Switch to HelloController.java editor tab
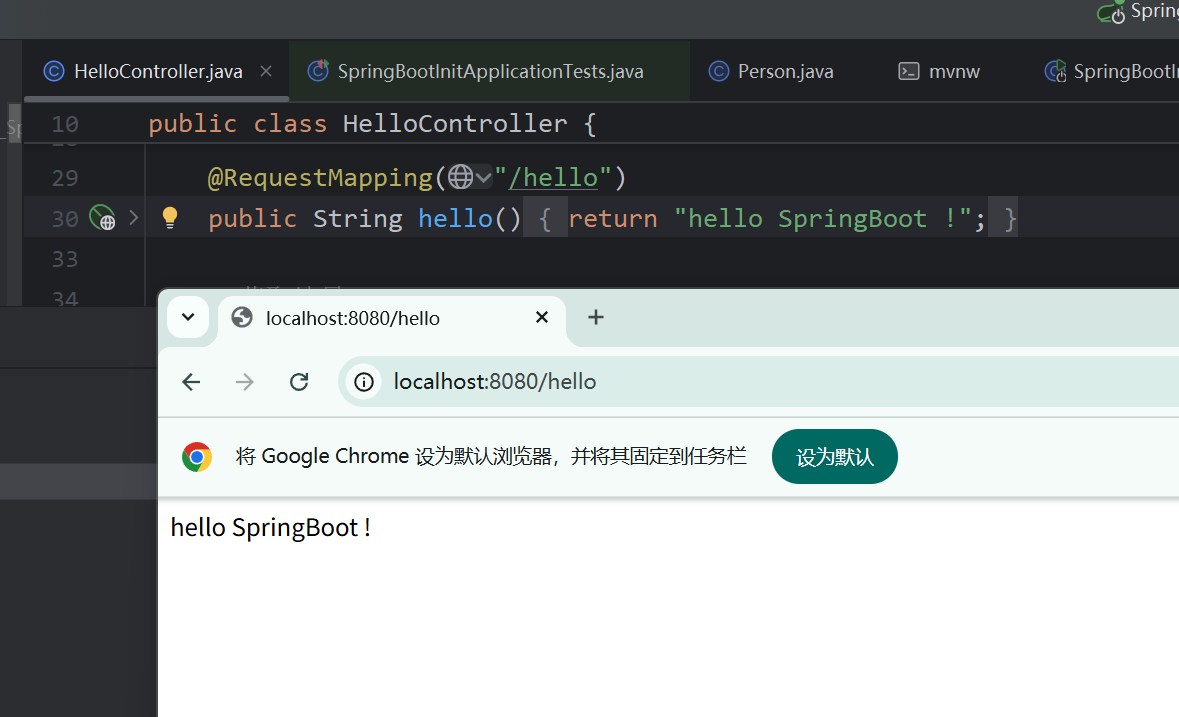1179x717 pixels. pyautogui.click(x=156, y=71)
